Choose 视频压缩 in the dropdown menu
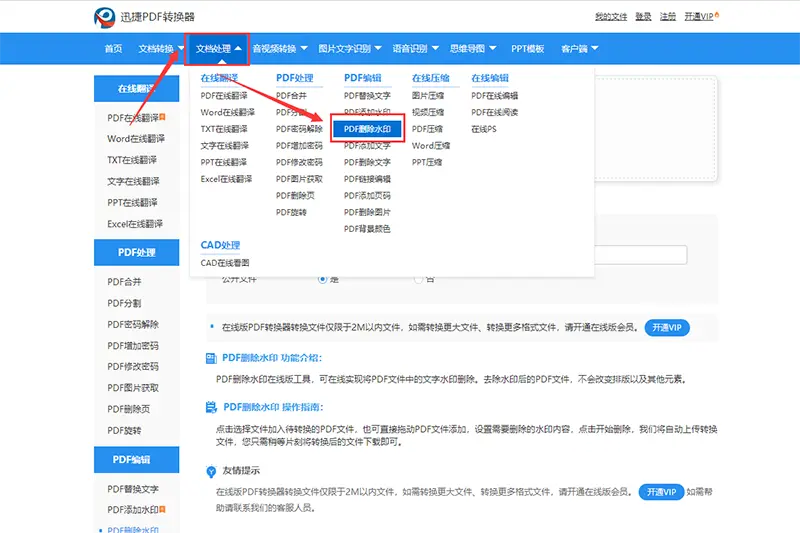 pyautogui.click(x=428, y=112)
